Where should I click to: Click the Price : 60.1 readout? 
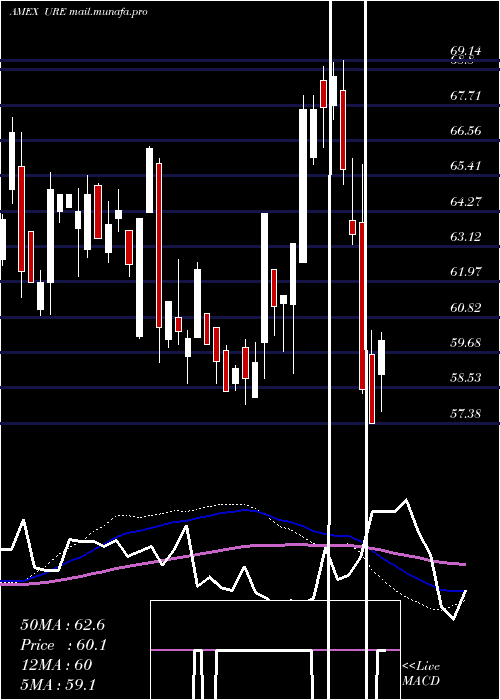pyautogui.click(x=63, y=645)
